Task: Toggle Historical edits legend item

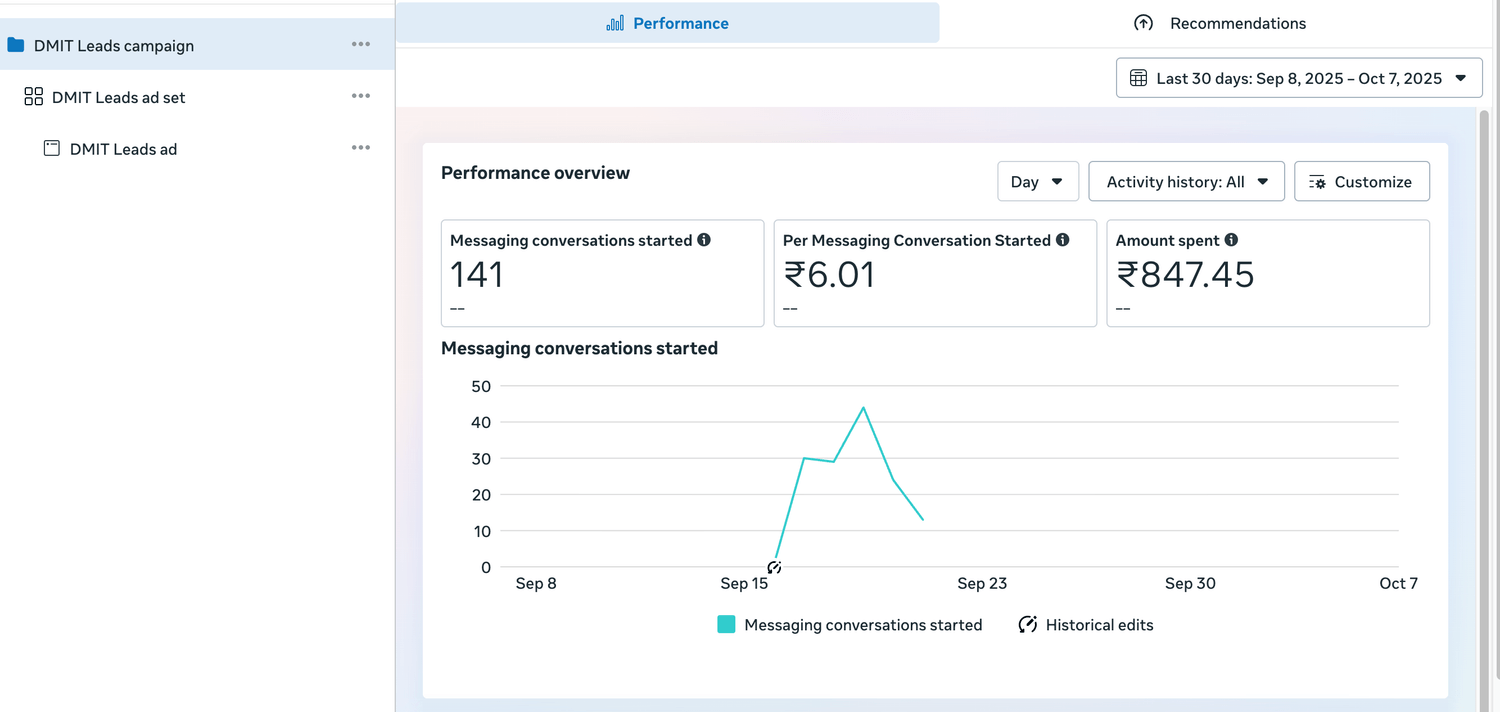Action: (1086, 625)
